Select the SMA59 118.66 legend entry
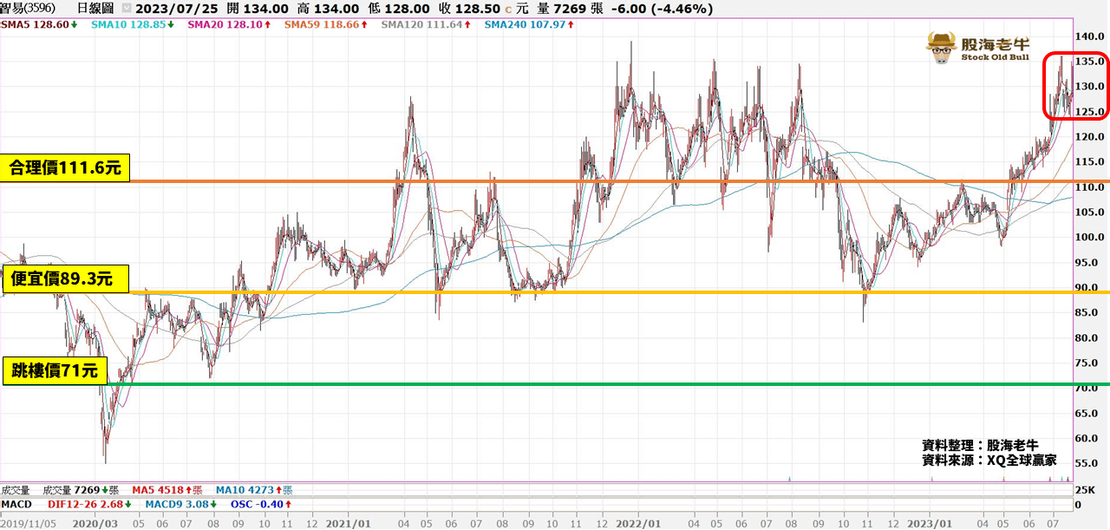This screenshot has height=530, width=1110. [311, 23]
